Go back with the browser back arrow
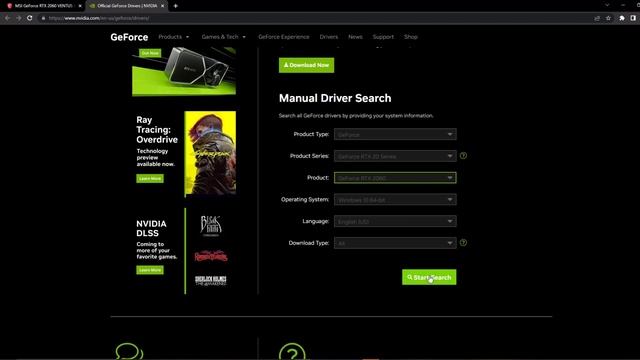This screenshot has width=640, height=360. pos(7,18)
